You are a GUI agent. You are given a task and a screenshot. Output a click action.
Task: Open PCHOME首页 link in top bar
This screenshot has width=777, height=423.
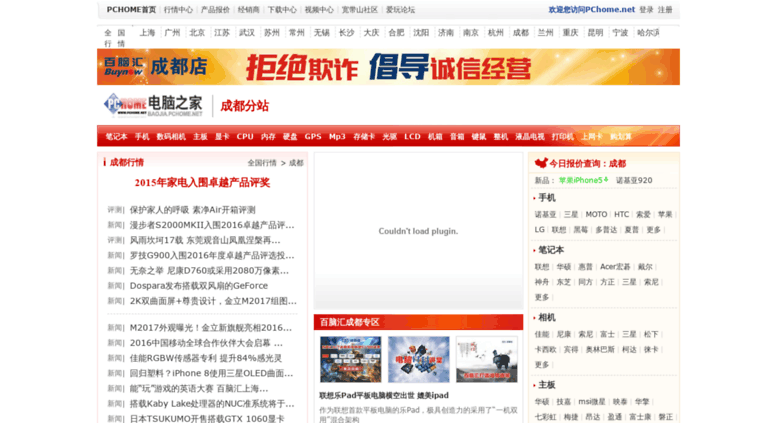[131, 9]
